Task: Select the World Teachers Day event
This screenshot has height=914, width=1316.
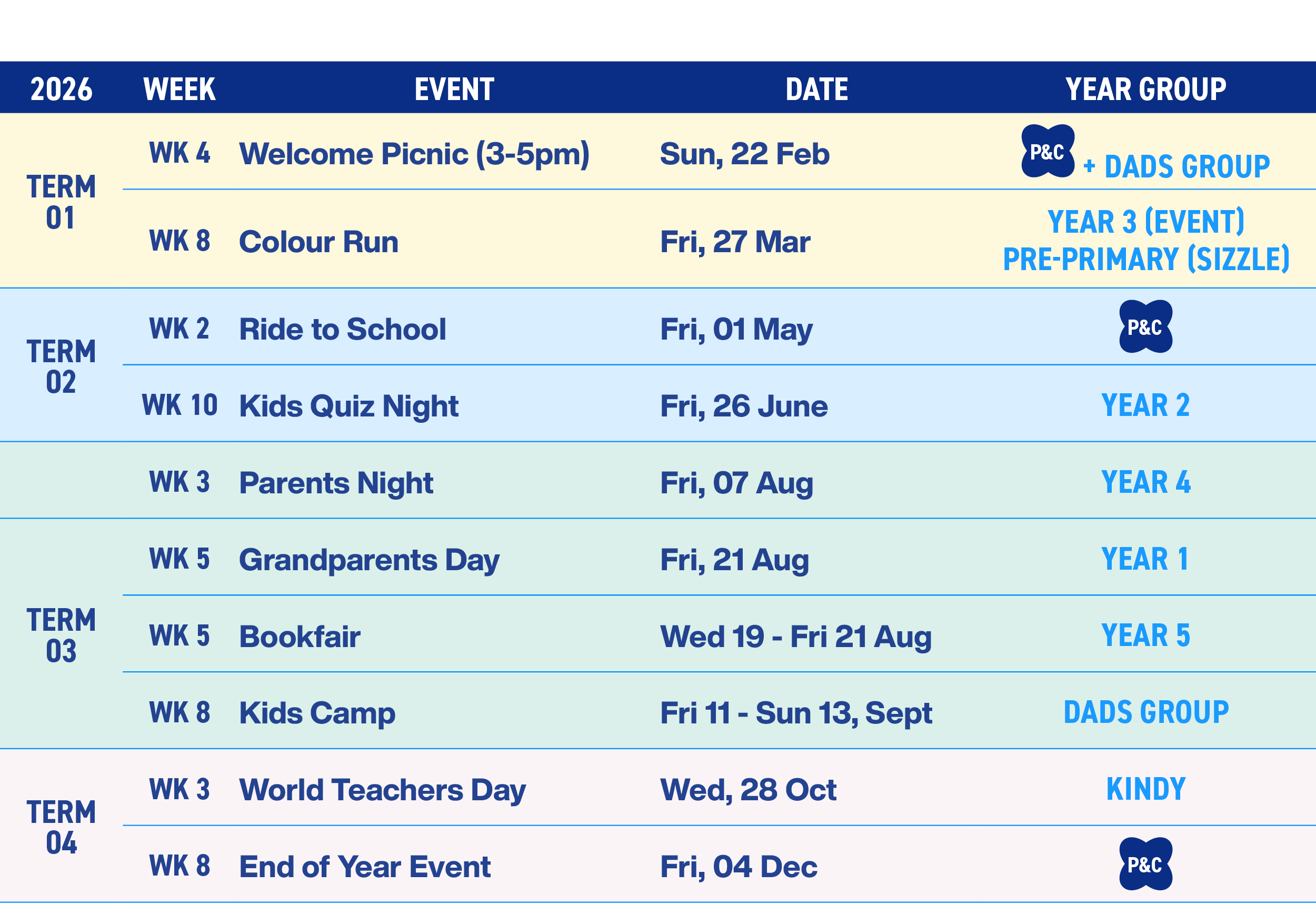Action: 382,790
